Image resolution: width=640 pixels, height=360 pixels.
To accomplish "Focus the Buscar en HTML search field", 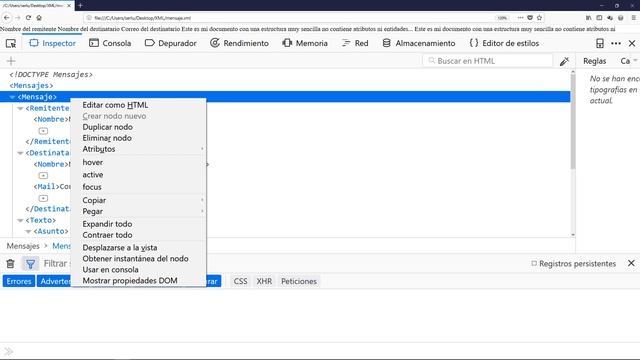I will coord(488,61).
